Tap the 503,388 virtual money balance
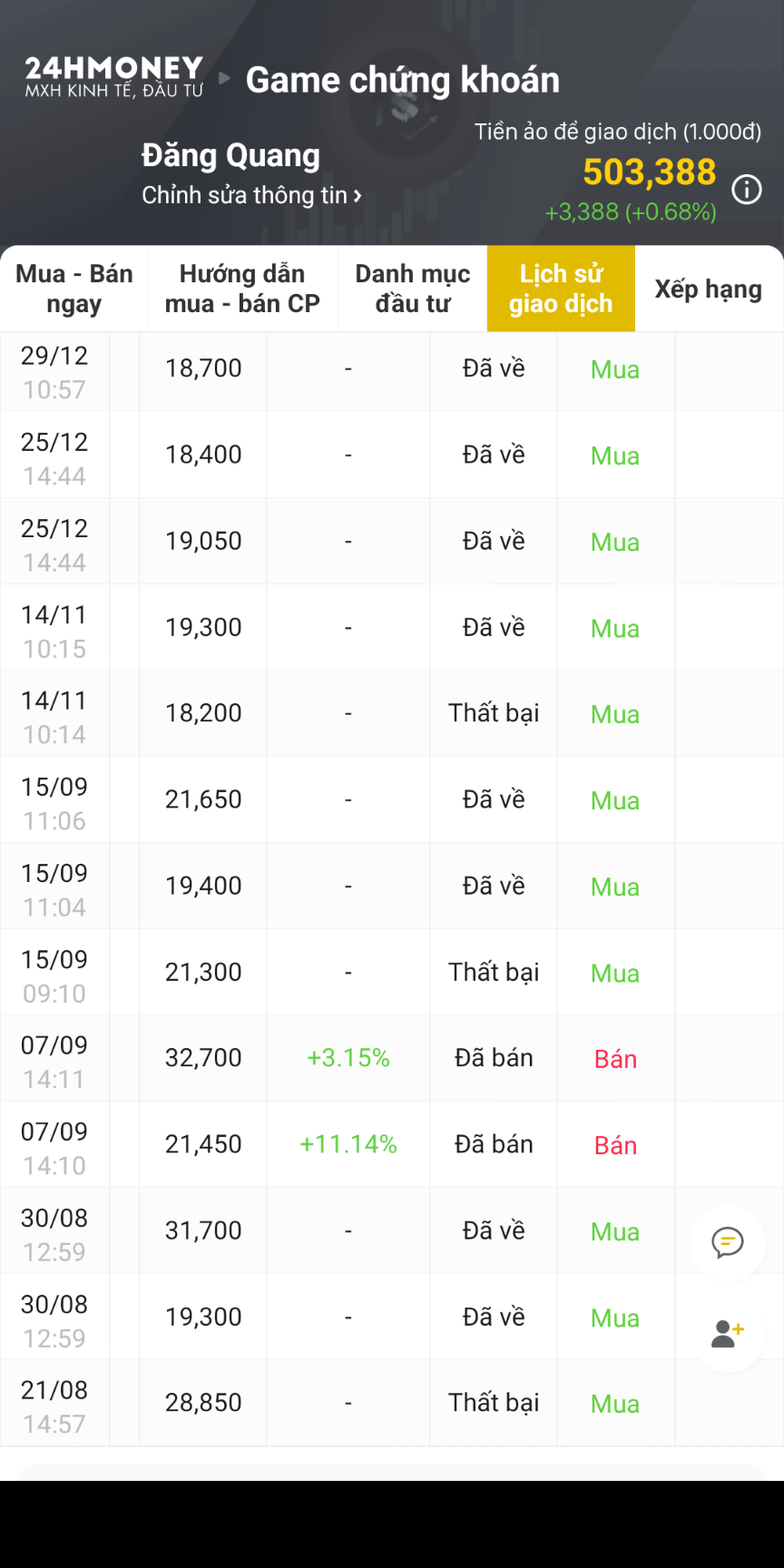784x1568 pixels. pos(649,171)
